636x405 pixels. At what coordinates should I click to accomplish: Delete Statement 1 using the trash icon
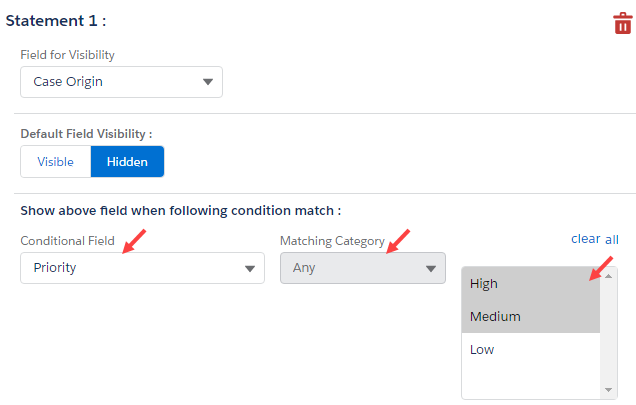(x=622, y=23)
